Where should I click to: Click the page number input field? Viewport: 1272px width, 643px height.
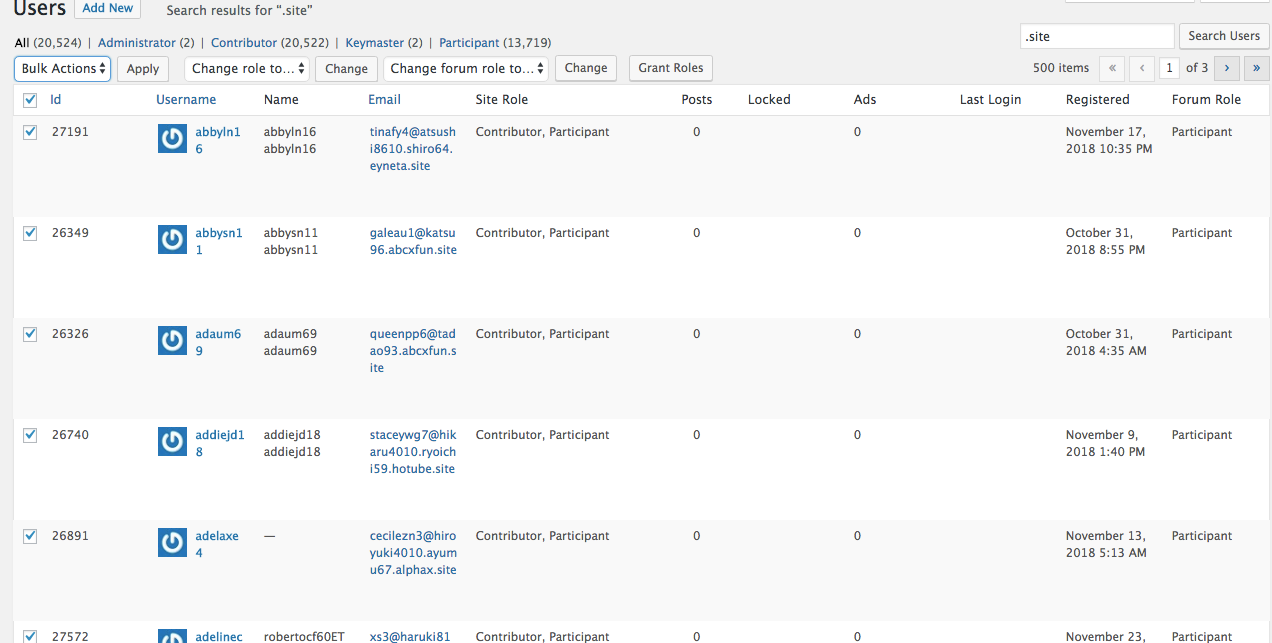1169,68
